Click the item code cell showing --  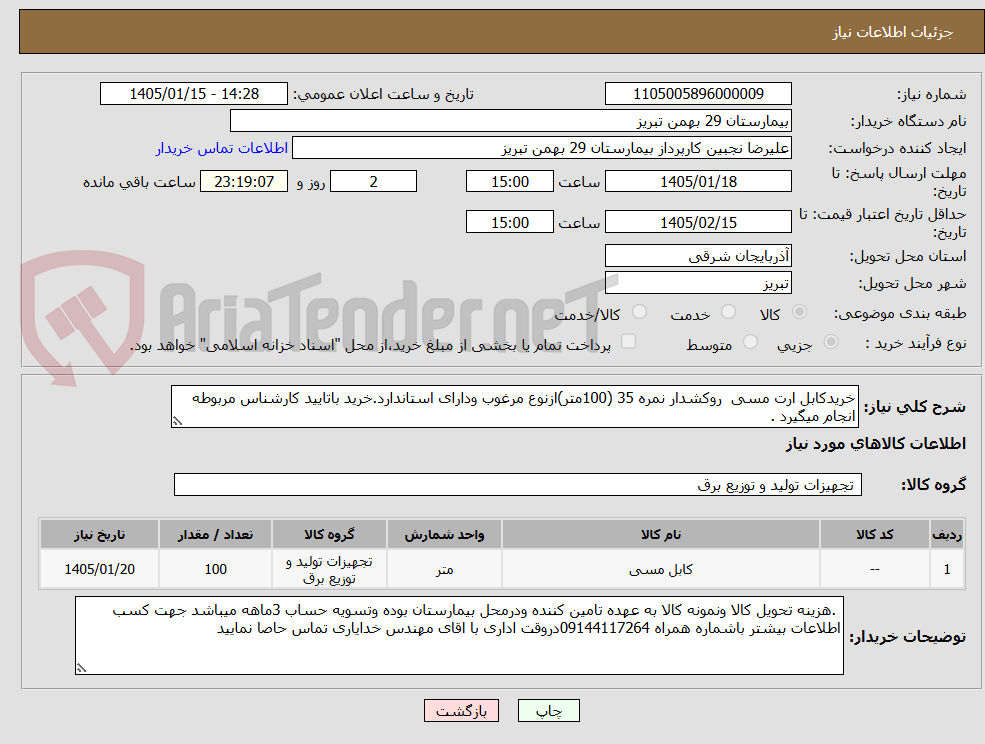click(x=874, y=569)
